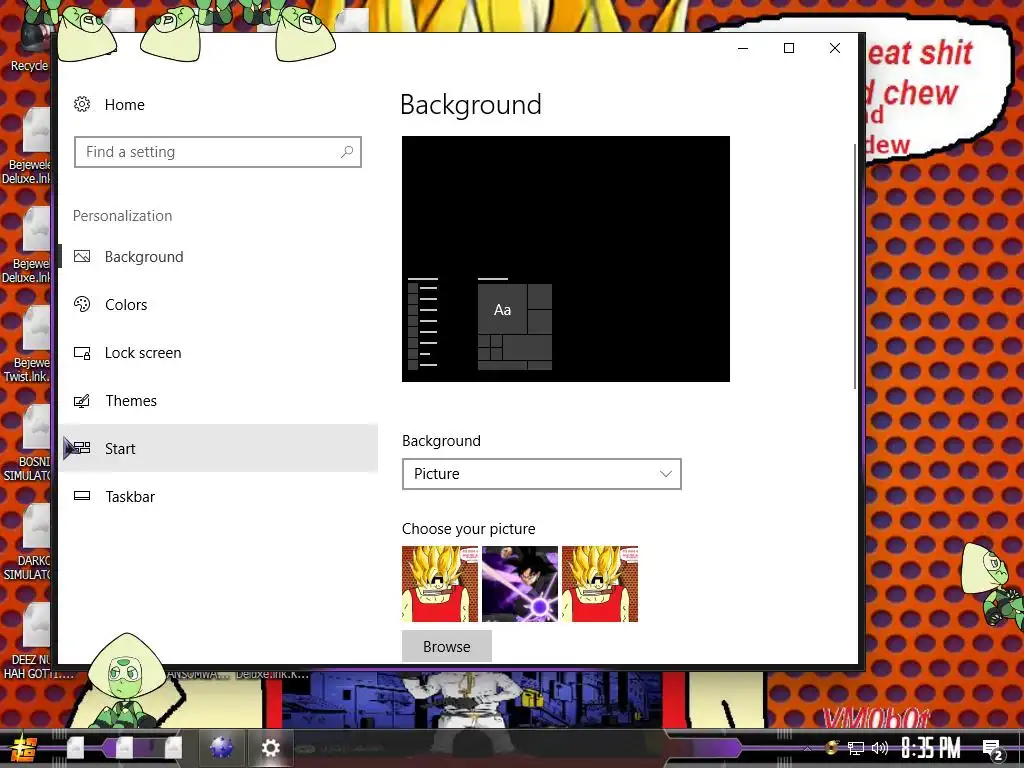Minimize the Settings window
Viewport: 1024px width, 768px height.
[x=743, y=48]
